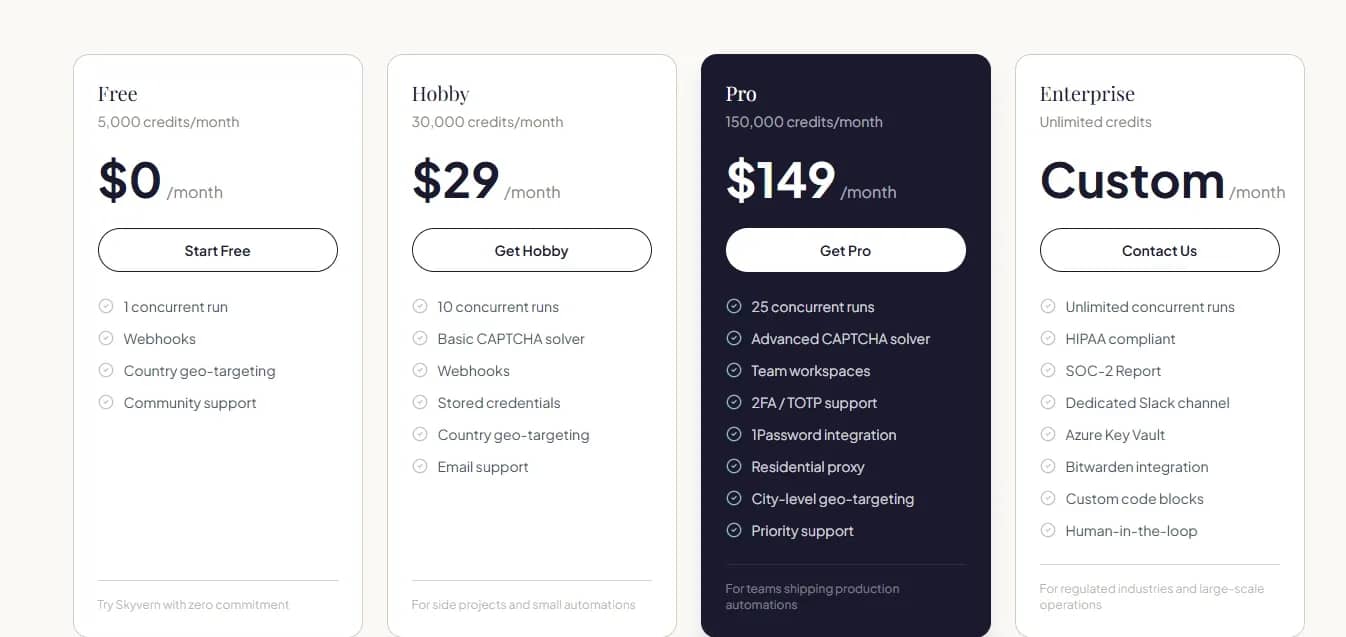
Task: Open the Contact Us button
Action: point(1160,250)
